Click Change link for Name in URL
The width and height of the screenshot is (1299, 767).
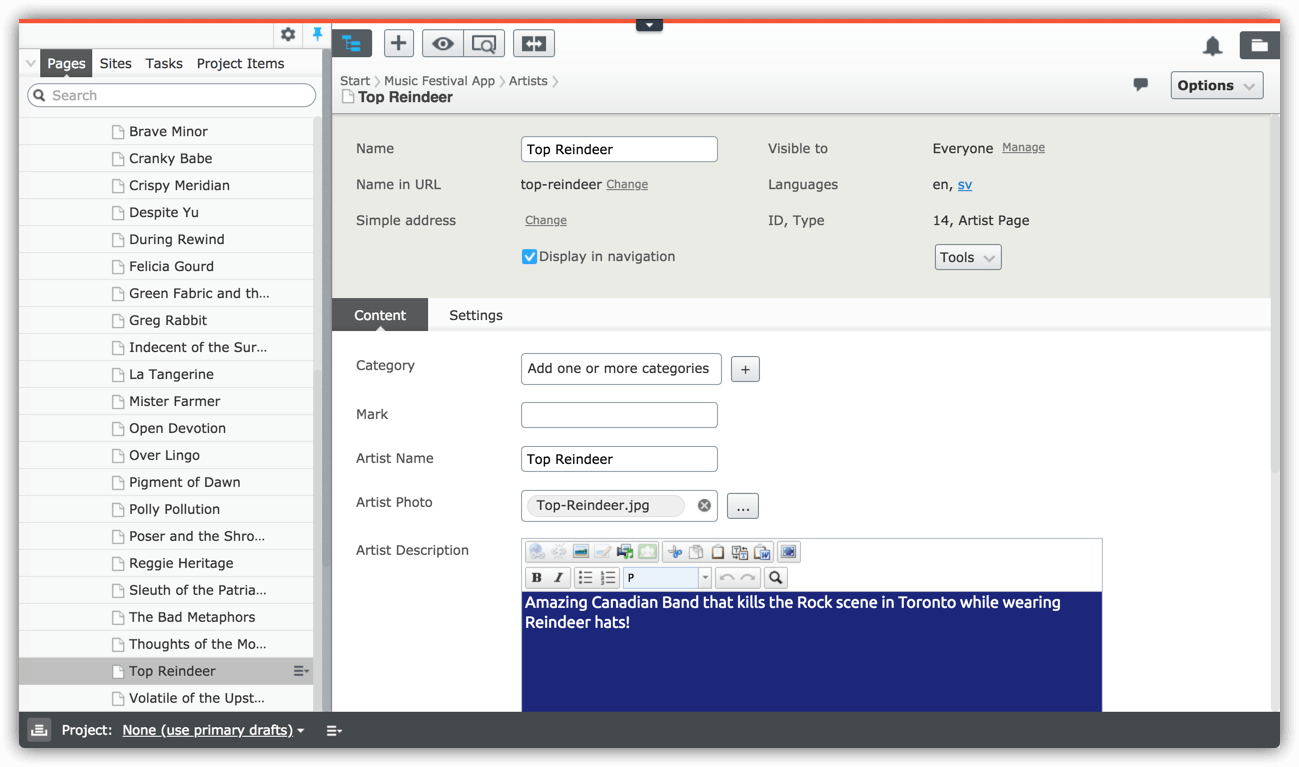point(627,185)
